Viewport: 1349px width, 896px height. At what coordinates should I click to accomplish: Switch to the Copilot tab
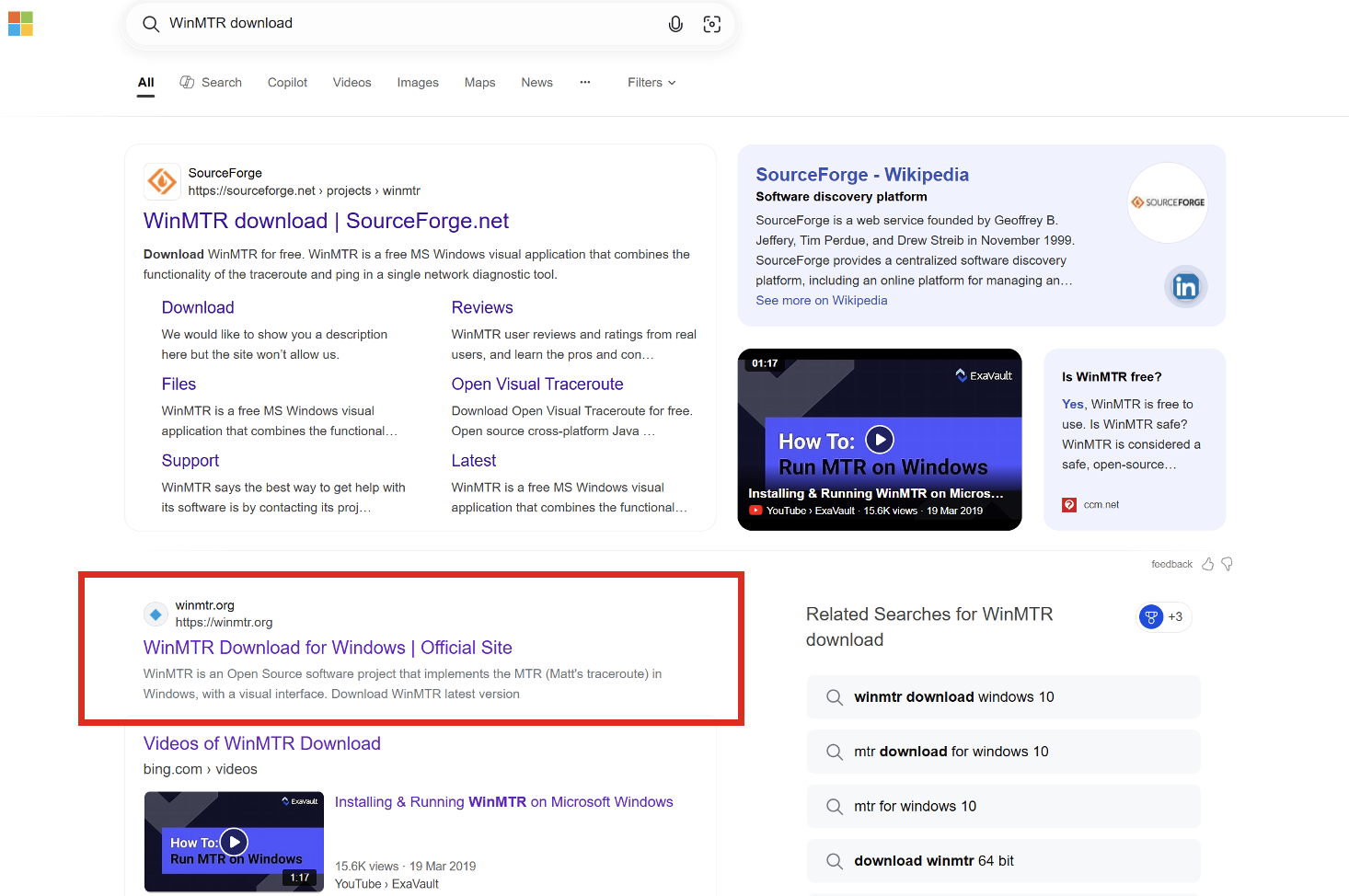coord(287,83)
